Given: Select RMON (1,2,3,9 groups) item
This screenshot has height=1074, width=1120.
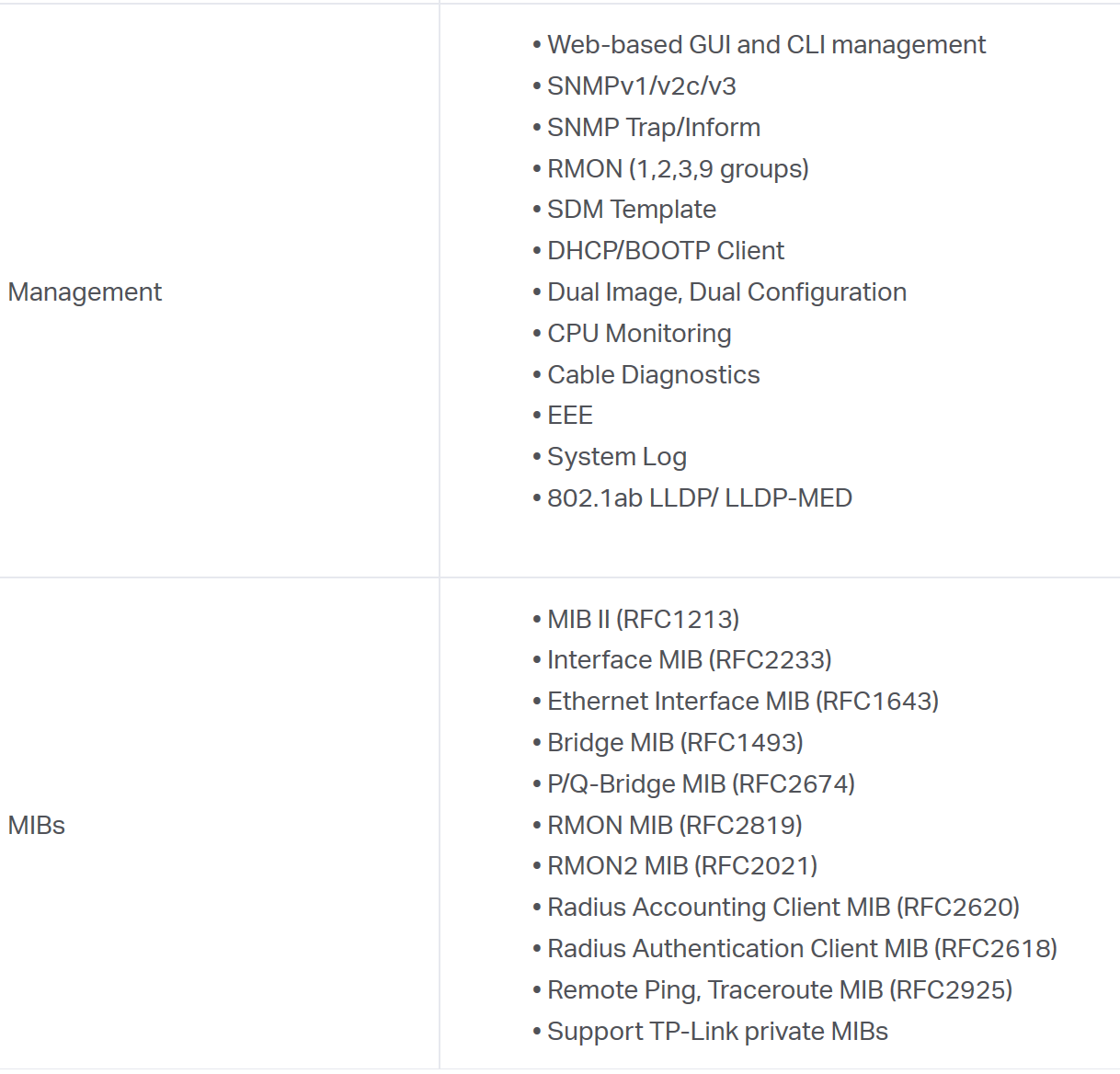Looking at the screenshot, I should click(x=678, y=169).
